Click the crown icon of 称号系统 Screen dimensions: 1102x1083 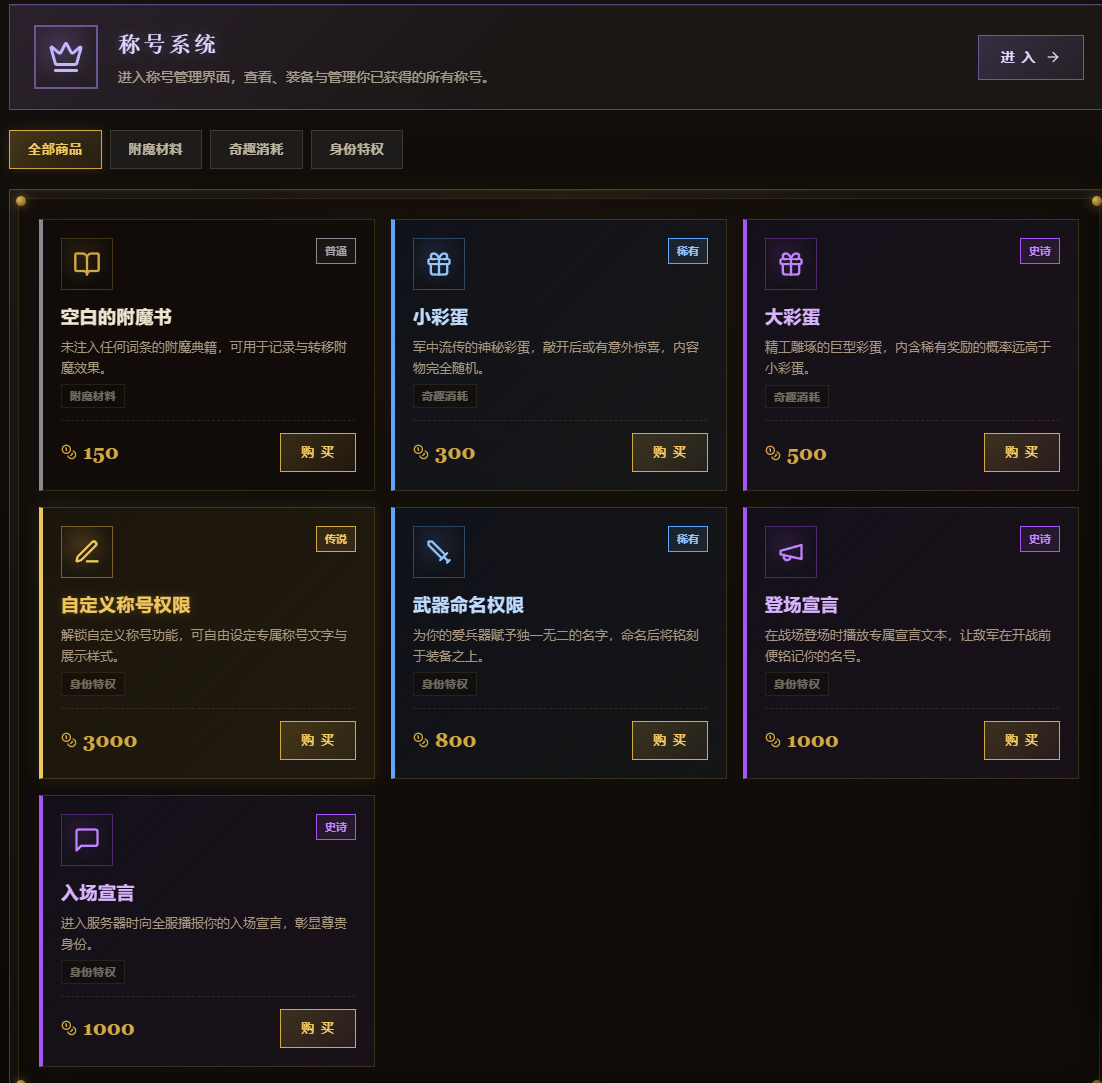(66, 57)
